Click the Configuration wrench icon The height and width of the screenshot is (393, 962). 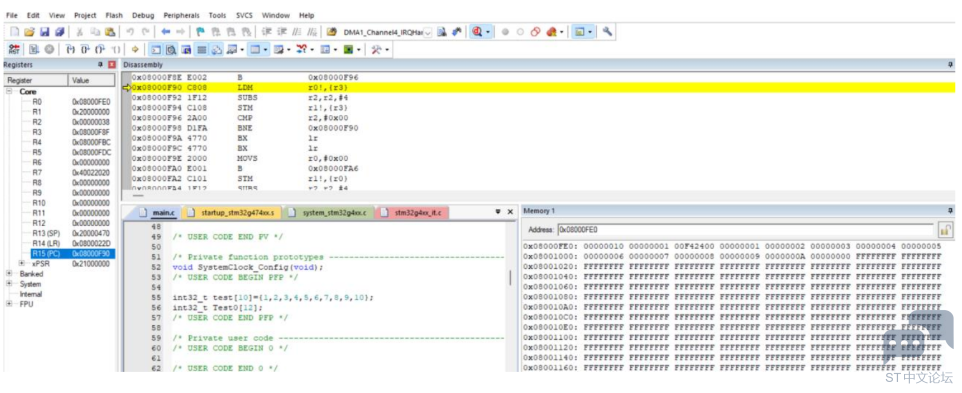click(x=607, y=32)
